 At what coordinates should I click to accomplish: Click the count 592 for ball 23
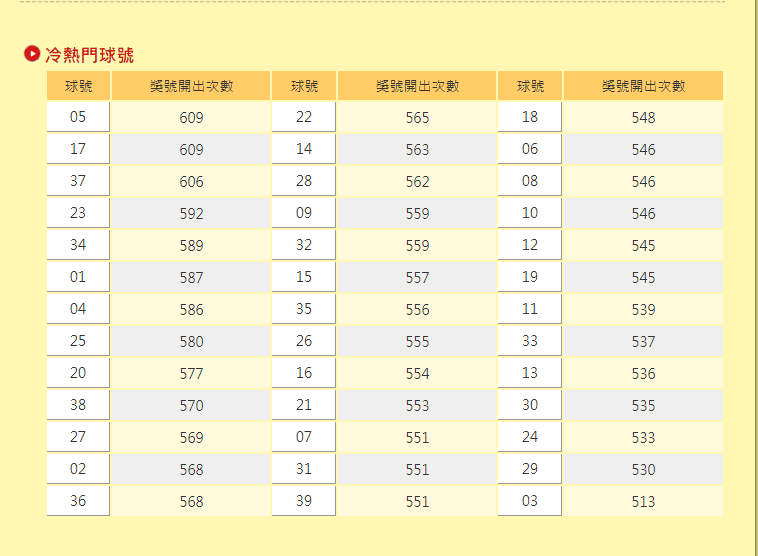(191, 213)
